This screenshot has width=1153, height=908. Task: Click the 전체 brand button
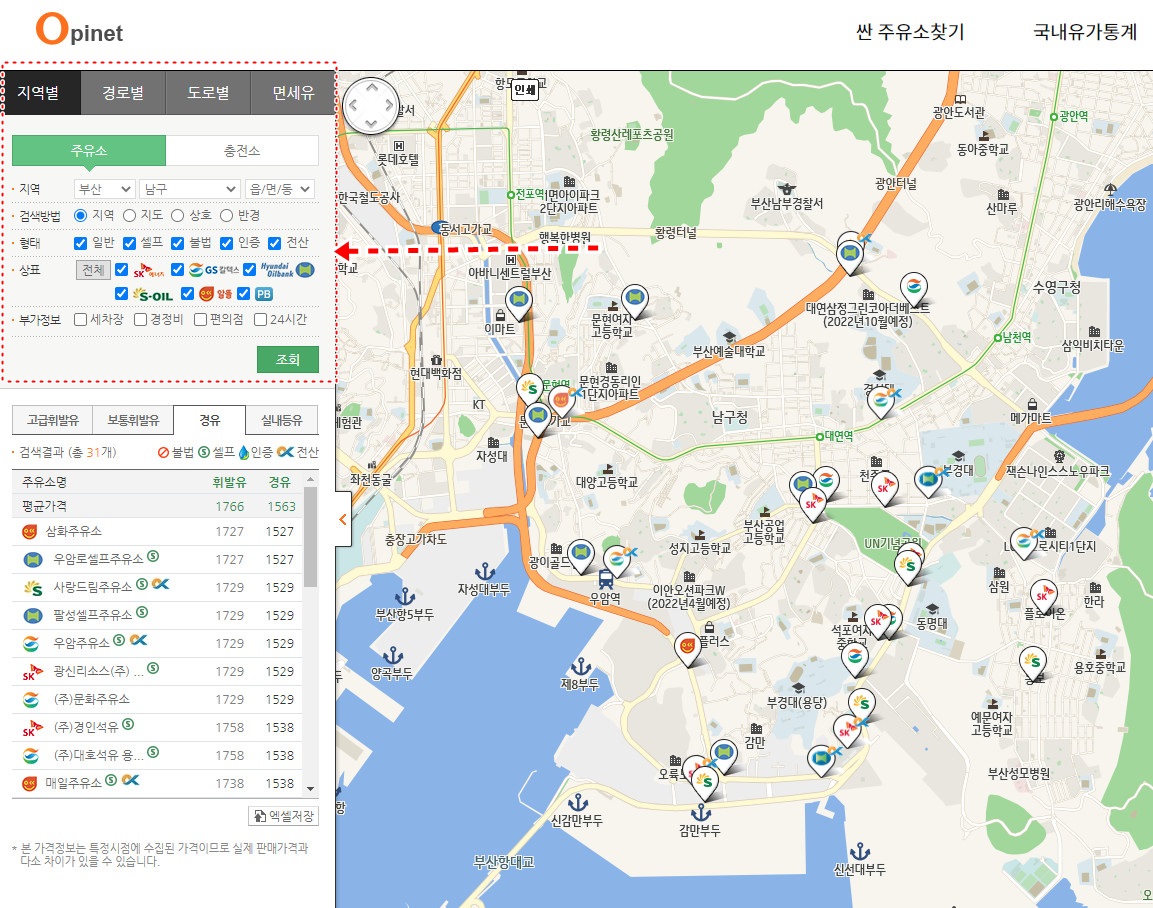click(x=93, y=270)
